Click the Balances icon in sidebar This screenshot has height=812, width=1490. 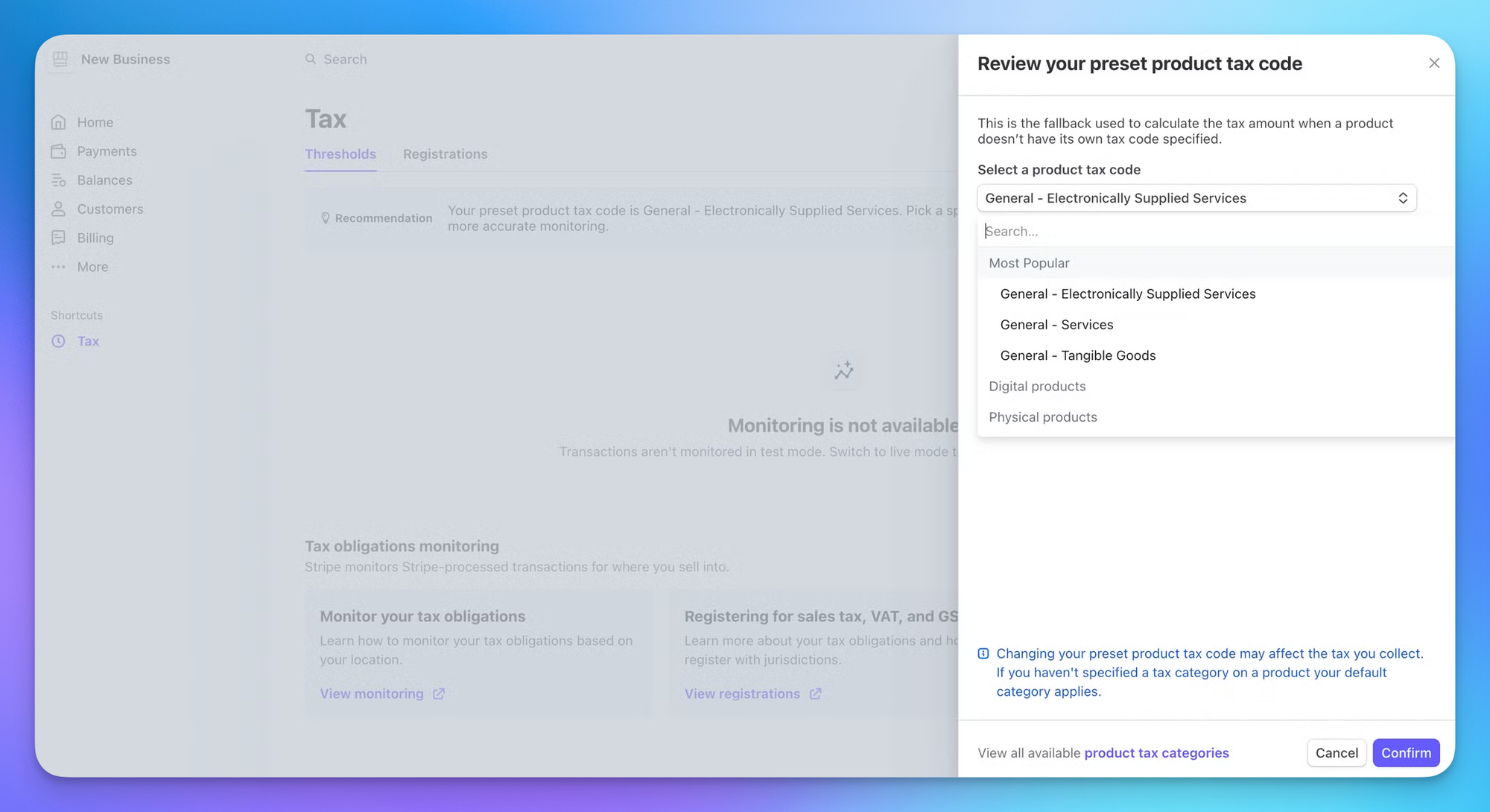(x=59, y=180)
